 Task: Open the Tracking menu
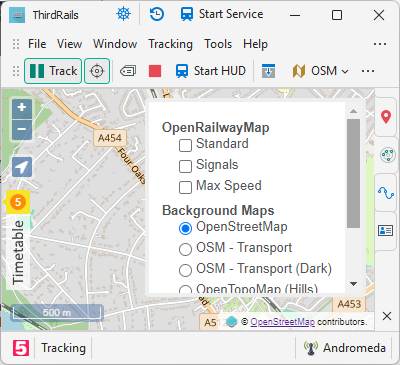pyautogui.click(x=170, y=44)
